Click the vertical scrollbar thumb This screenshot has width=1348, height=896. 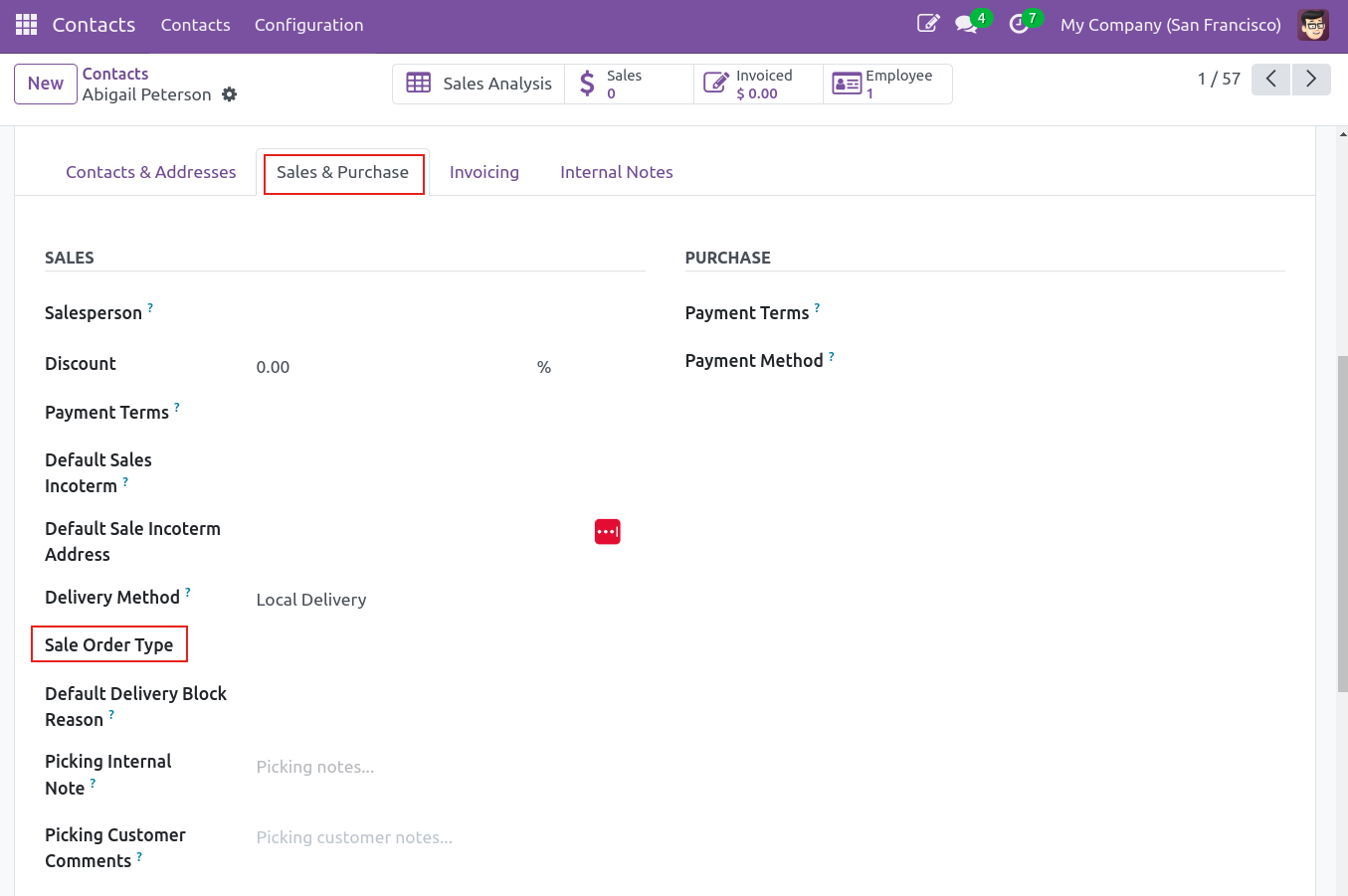pyautogui.click(x=1342, y=524)
